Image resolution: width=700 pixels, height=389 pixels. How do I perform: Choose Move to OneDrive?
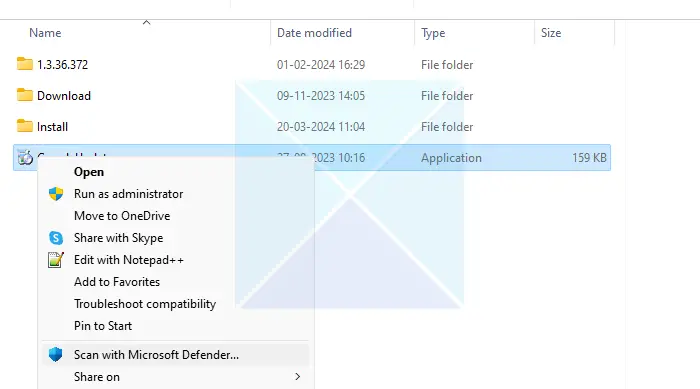(122, 216)
